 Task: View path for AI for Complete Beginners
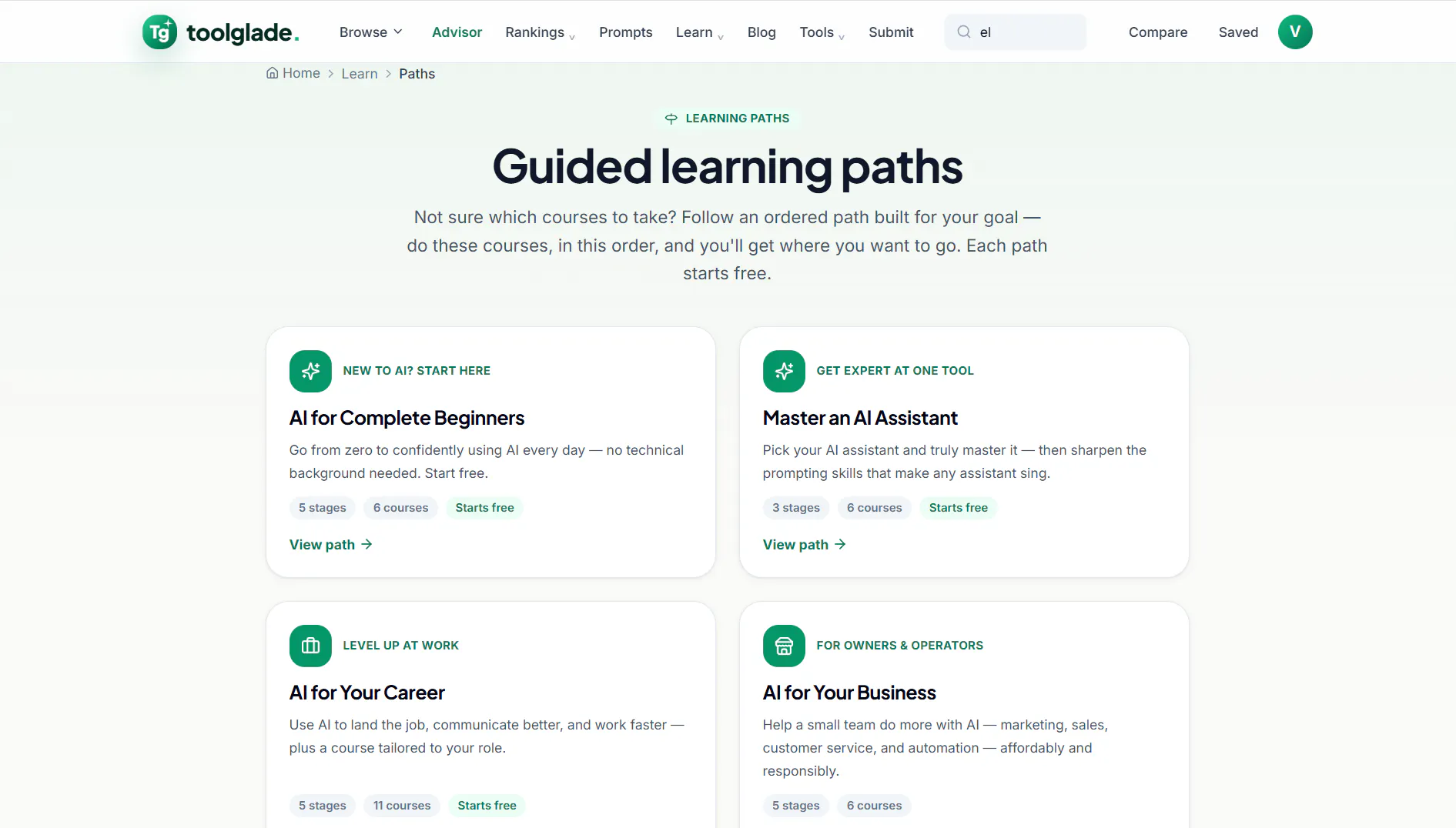tap(331, 544)
